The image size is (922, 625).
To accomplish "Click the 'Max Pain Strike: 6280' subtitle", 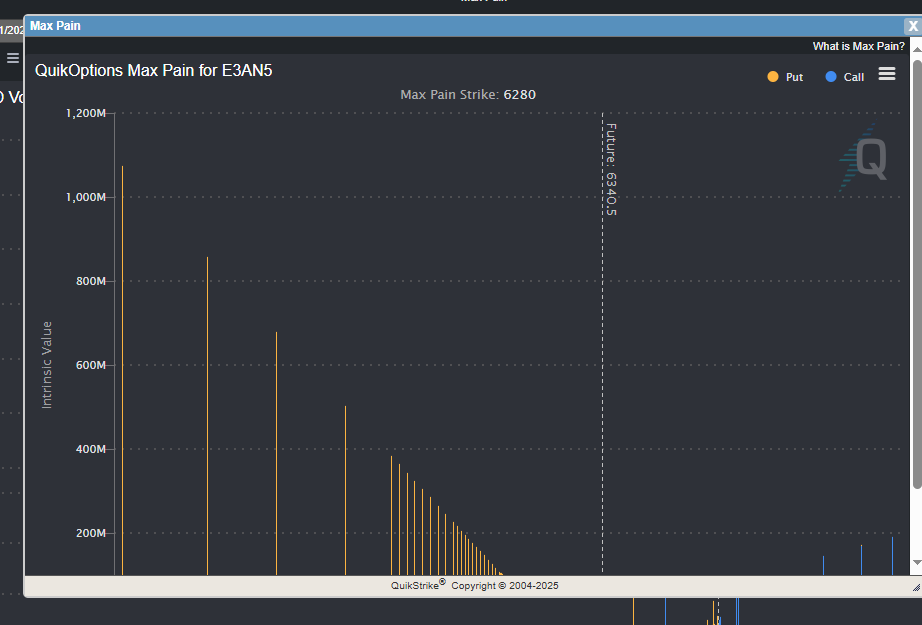I will click(468, 95).
